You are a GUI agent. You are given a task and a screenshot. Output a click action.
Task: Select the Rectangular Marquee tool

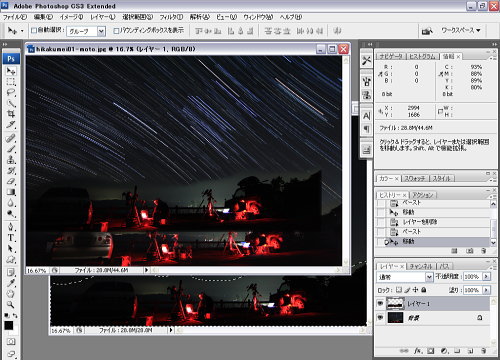11,82
